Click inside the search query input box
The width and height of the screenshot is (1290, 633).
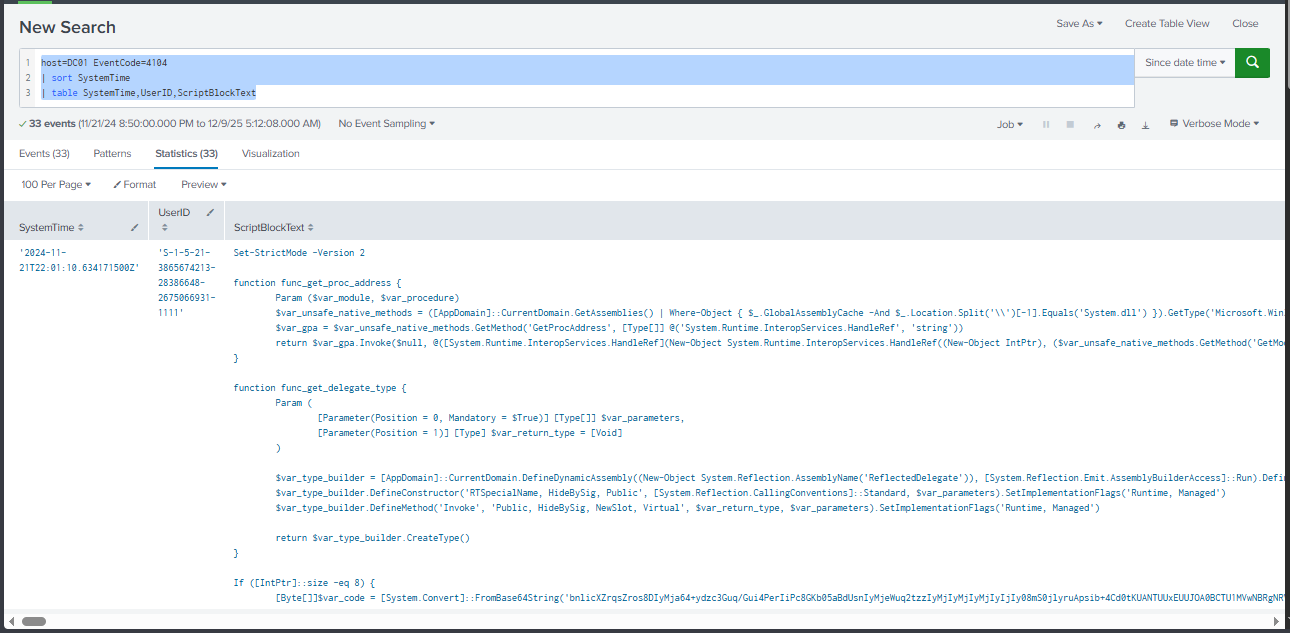(x=600, y=78)
